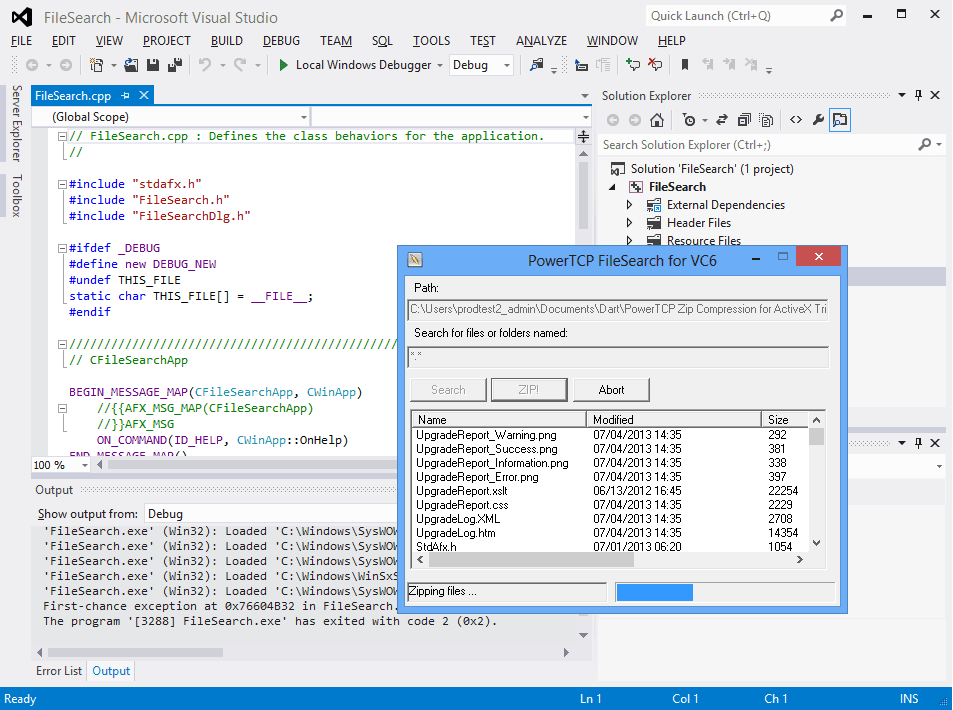Collapse the #include code region
Viewport: 953px width, 710px height.
[62, 184]
